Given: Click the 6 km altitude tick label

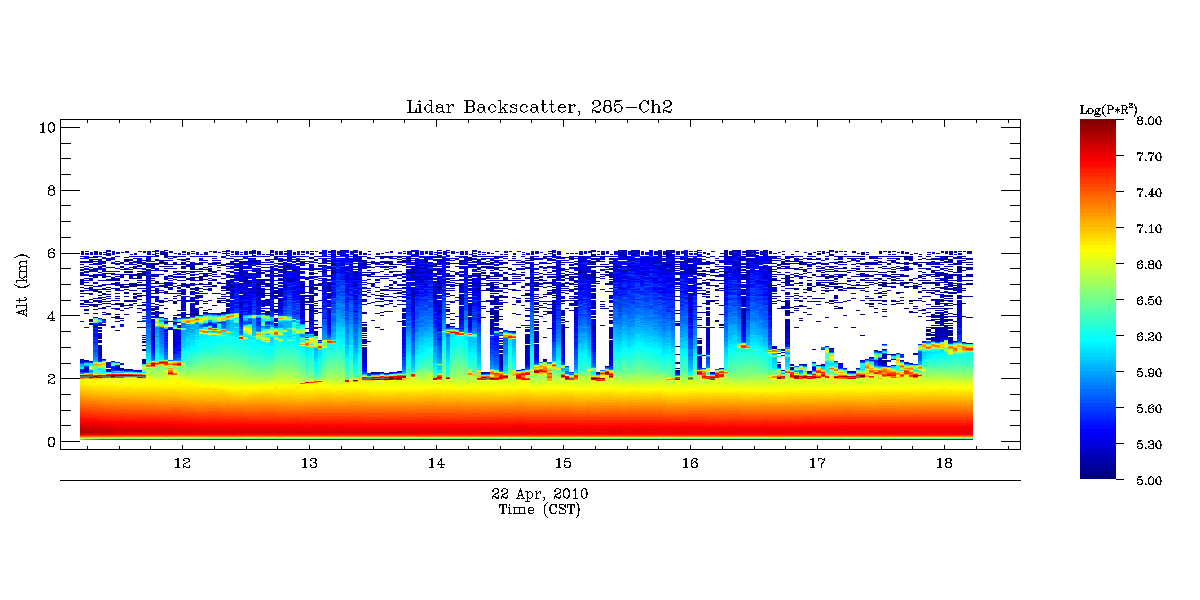Looking at the screenshot, I should [x=50, y=253].
